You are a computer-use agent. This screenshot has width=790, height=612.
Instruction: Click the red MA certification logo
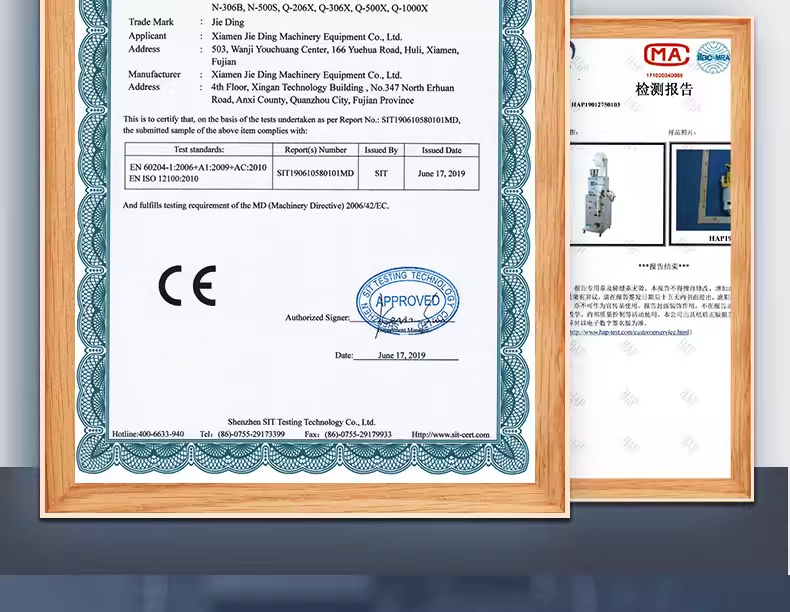point(664,55)
